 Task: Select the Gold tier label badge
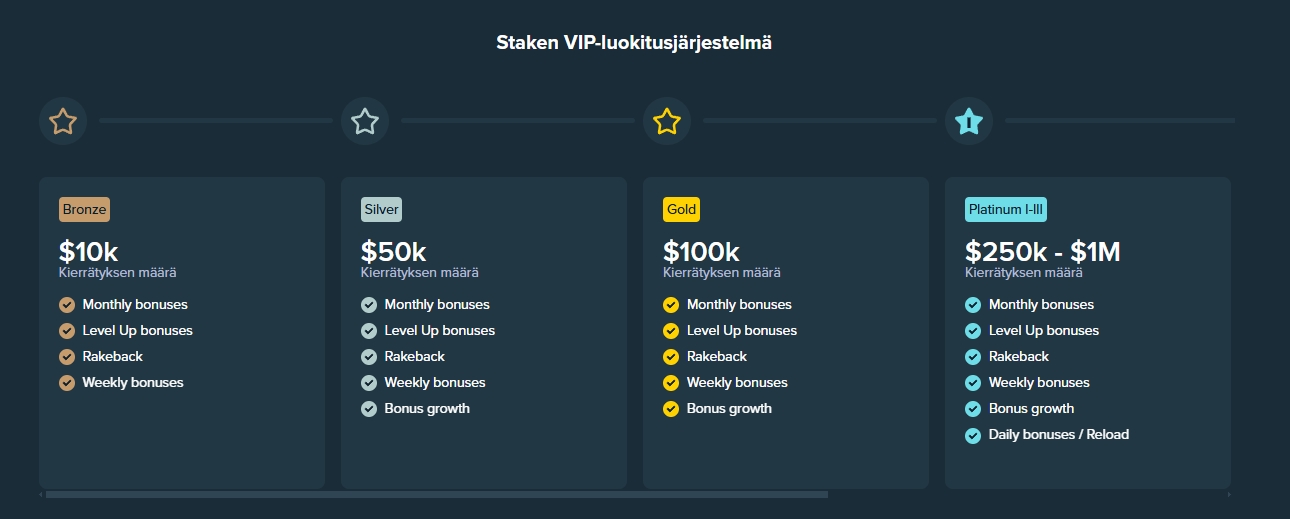pyautogui.click(x=681, y=210)
